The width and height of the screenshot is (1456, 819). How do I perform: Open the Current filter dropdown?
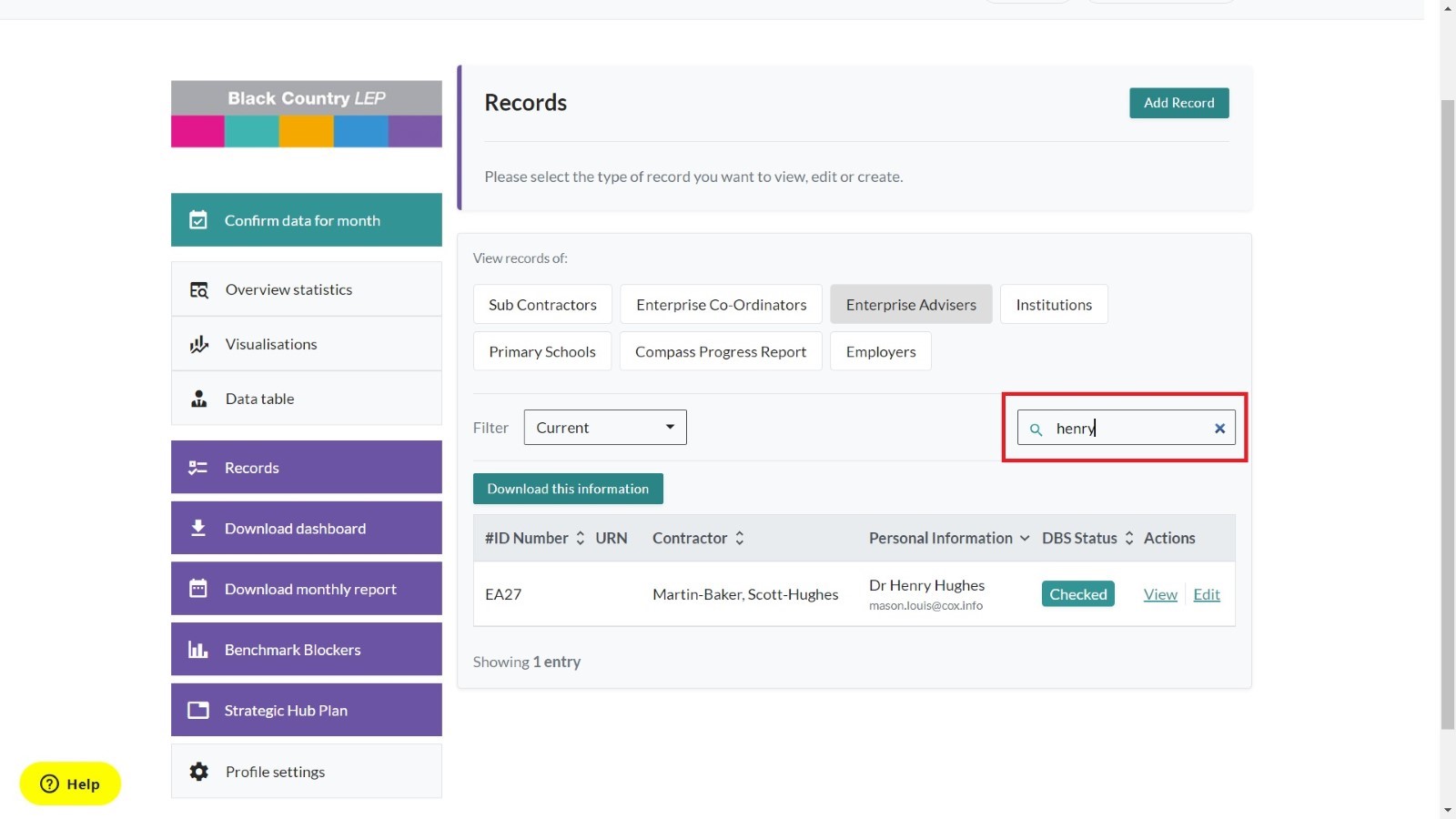605,428
